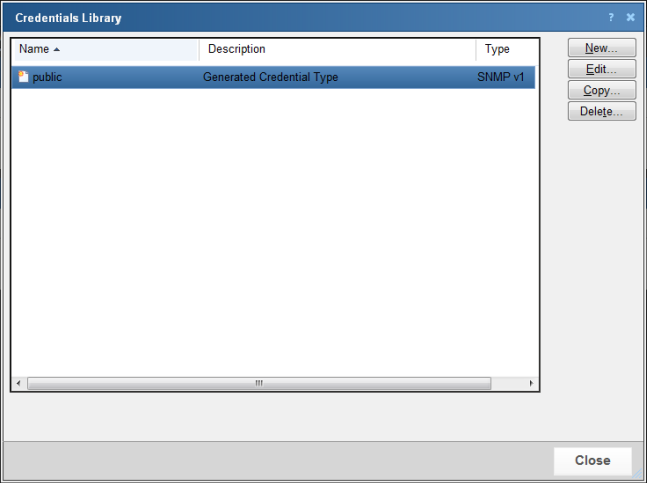Image resolution: width=647 pixels, height=483 pixels.
Task: Select the public credential name
Action: [x=47, y=77]
